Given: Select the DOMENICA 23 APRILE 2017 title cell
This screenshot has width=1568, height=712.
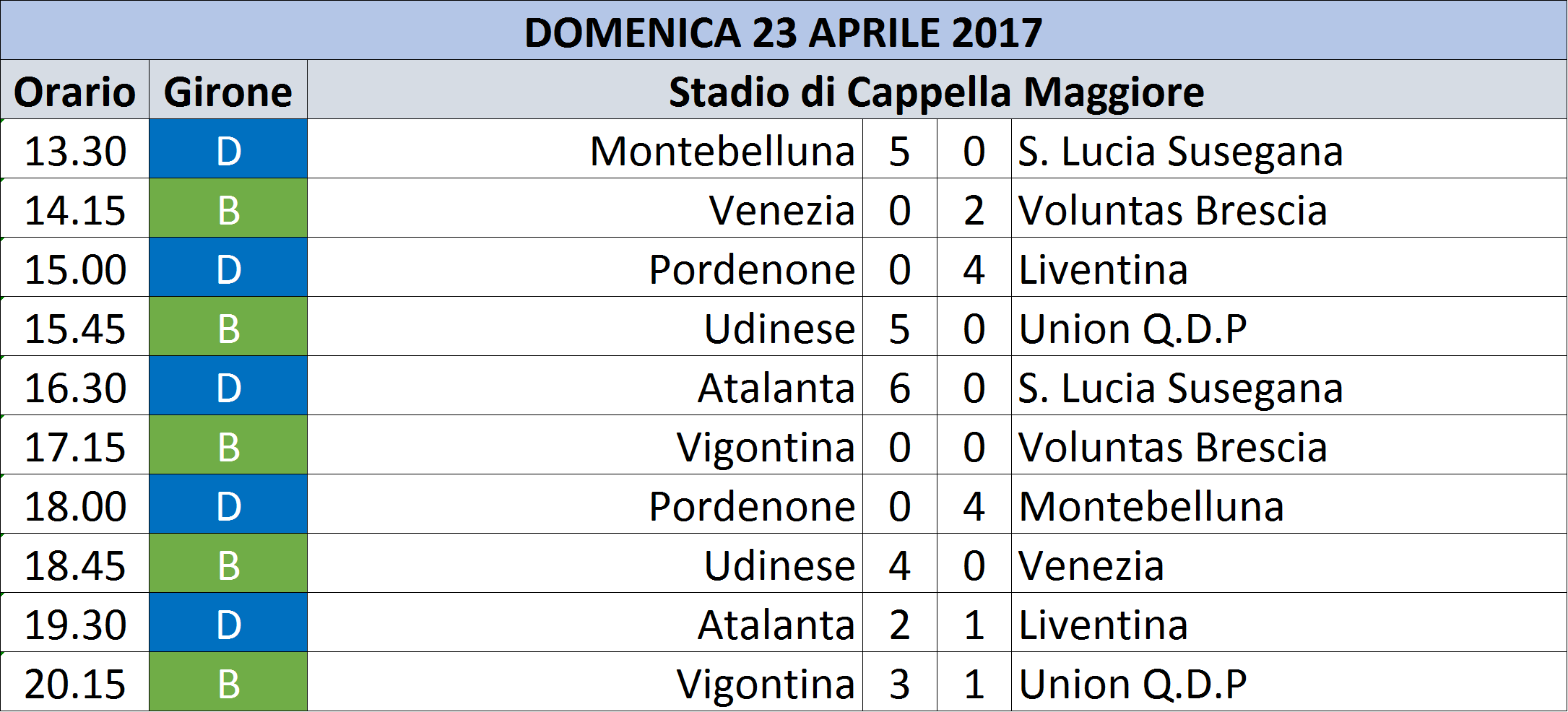Looking at the screenshot, I should (784, 30).
